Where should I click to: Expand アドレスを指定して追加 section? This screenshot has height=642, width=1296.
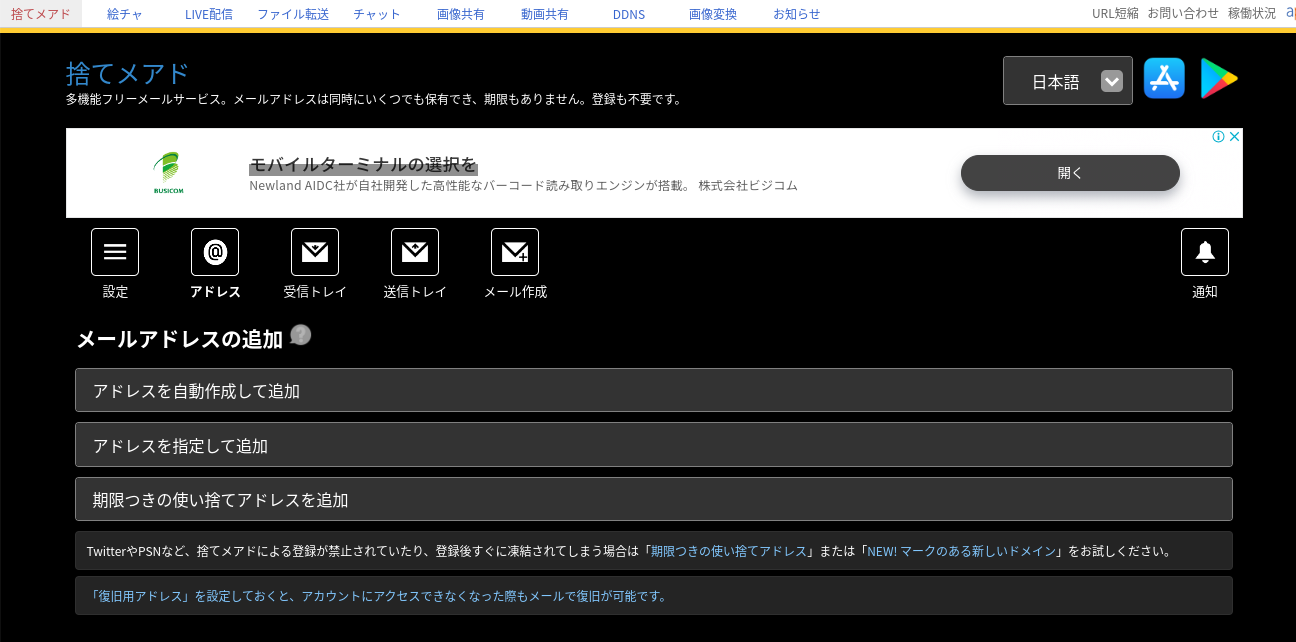click(654, 444)
